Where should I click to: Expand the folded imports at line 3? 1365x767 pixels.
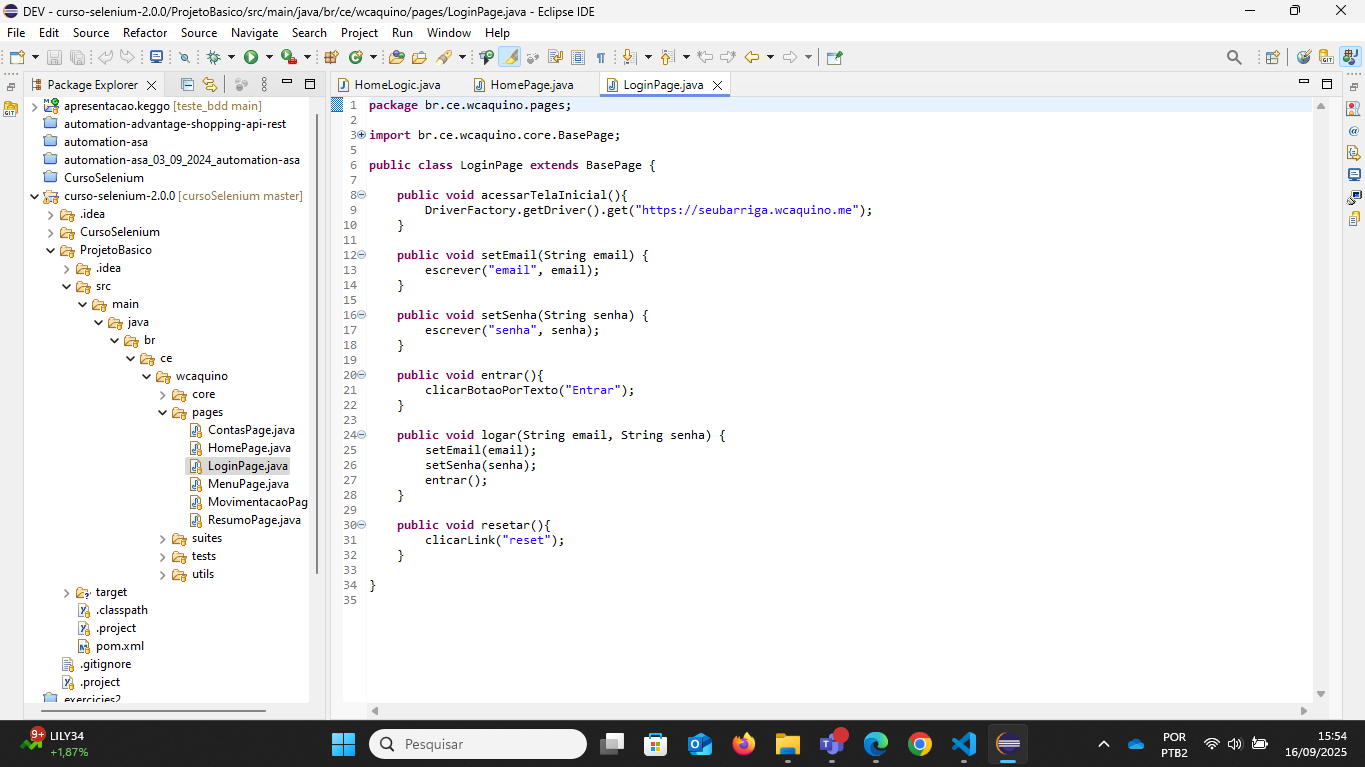361,135
